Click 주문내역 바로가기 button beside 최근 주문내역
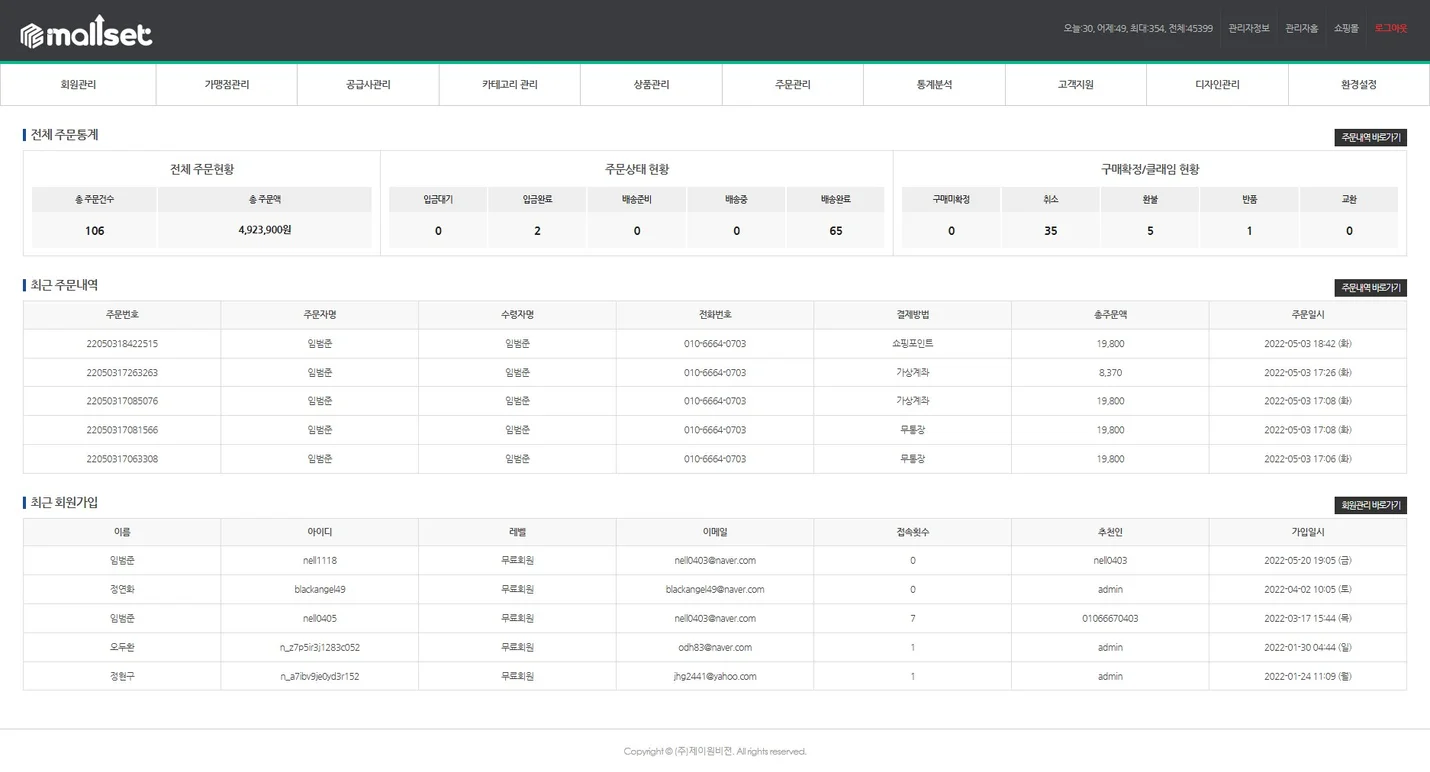The image size is (1430, 772). click(x=1371, y=288)
